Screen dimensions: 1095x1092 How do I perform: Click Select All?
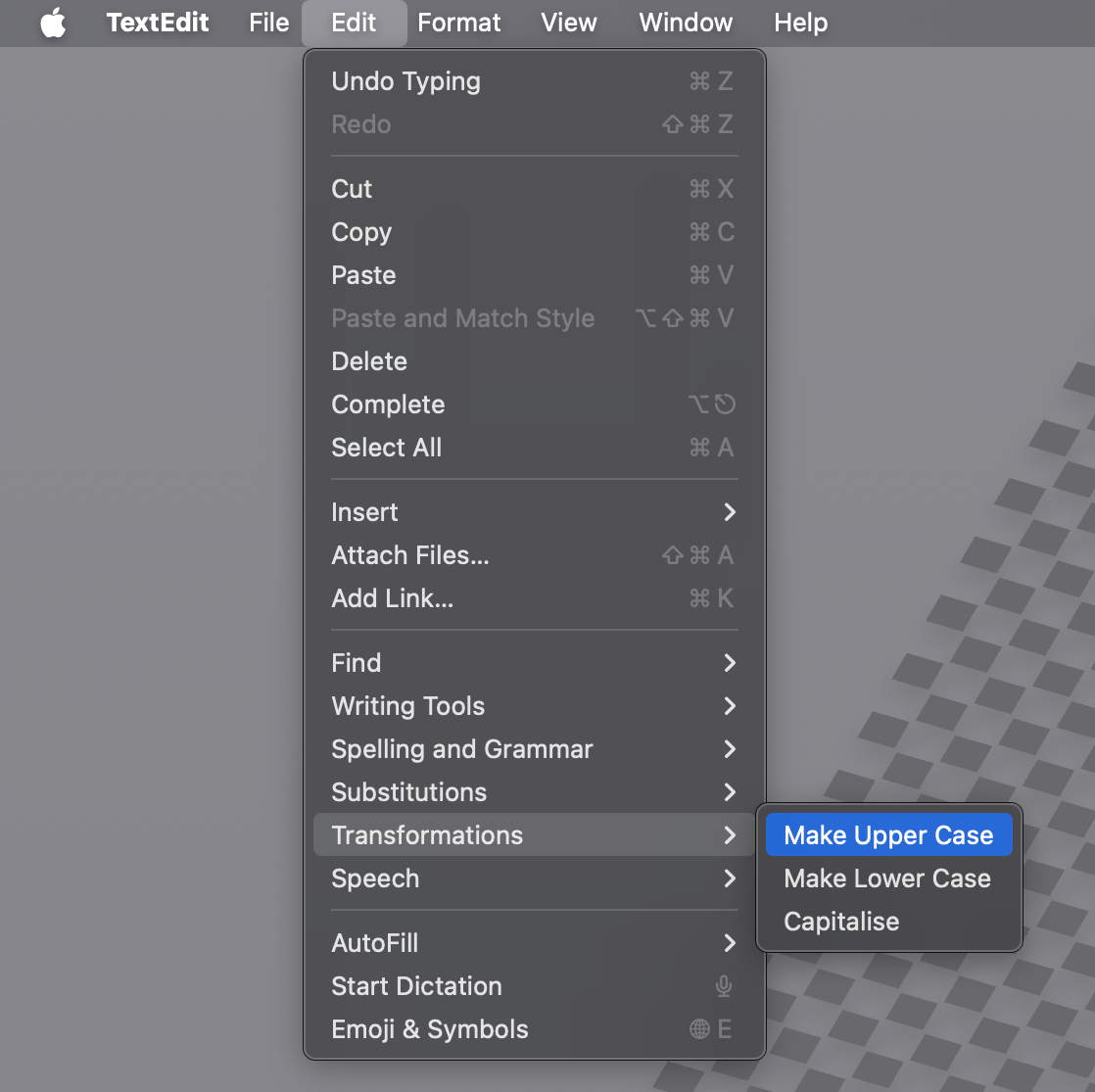[x=386, y=448]
